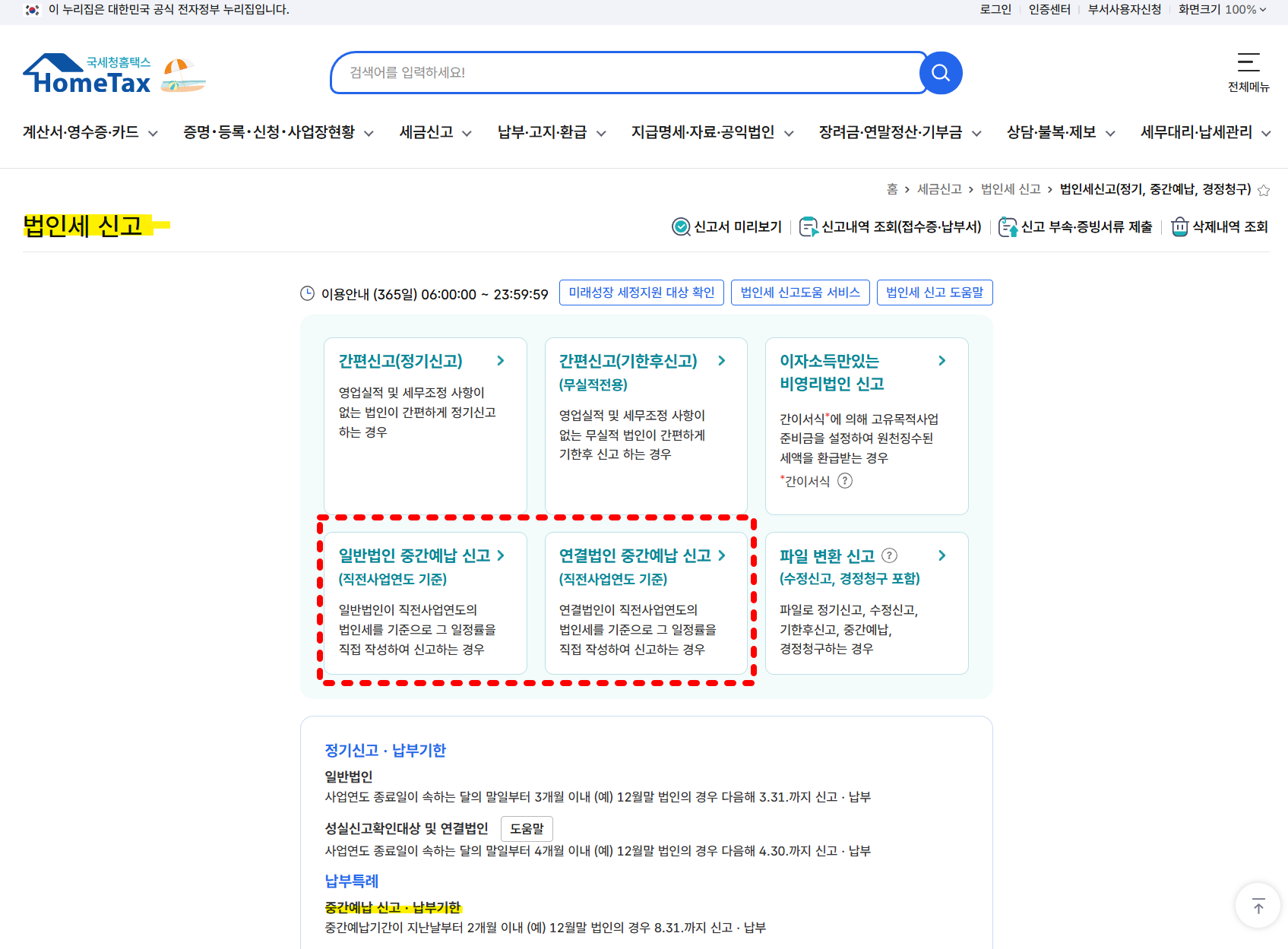Click the 도움말 button by 성실신고확인대상
Screen dimensions: 1288x949
pos(527,829)
